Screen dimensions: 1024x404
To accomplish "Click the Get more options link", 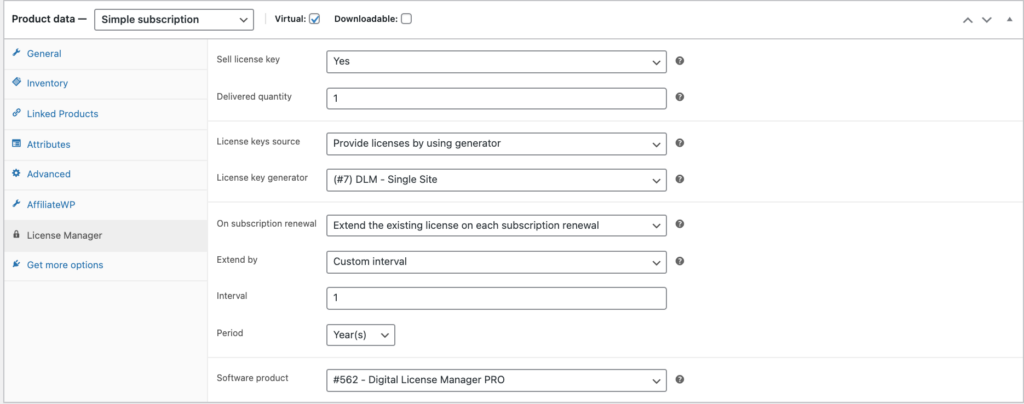I will tap(65, 265).
